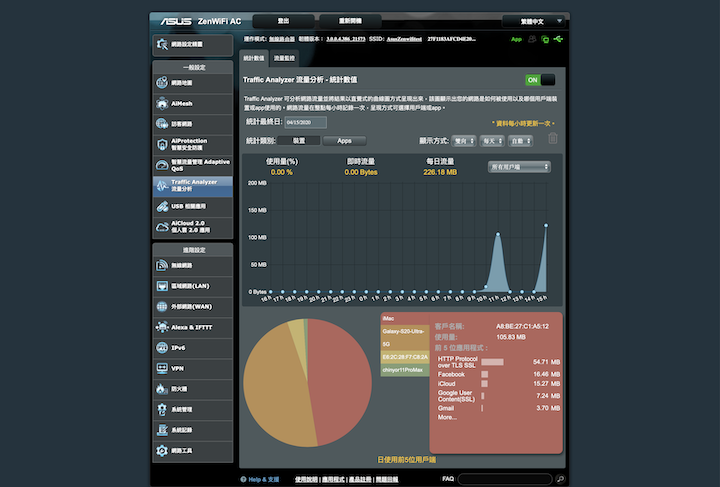
Task: Open the USB application sidebar icon
Action: (162, 207)
